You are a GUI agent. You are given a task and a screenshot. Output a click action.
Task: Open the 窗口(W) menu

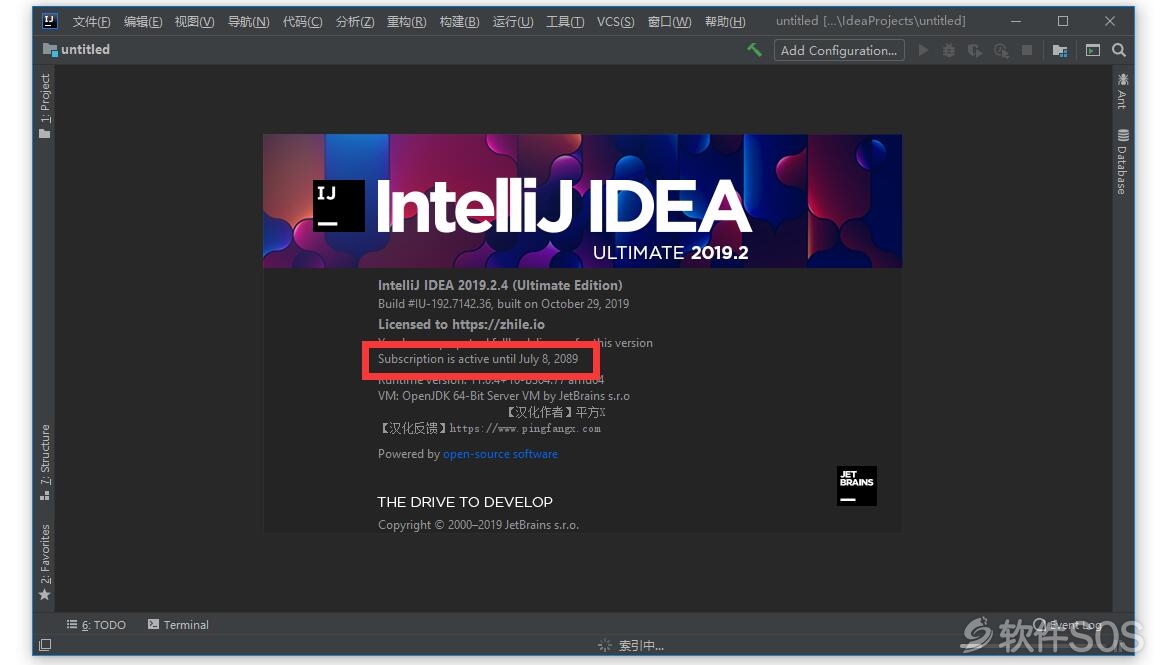click(x=669, y=21)
